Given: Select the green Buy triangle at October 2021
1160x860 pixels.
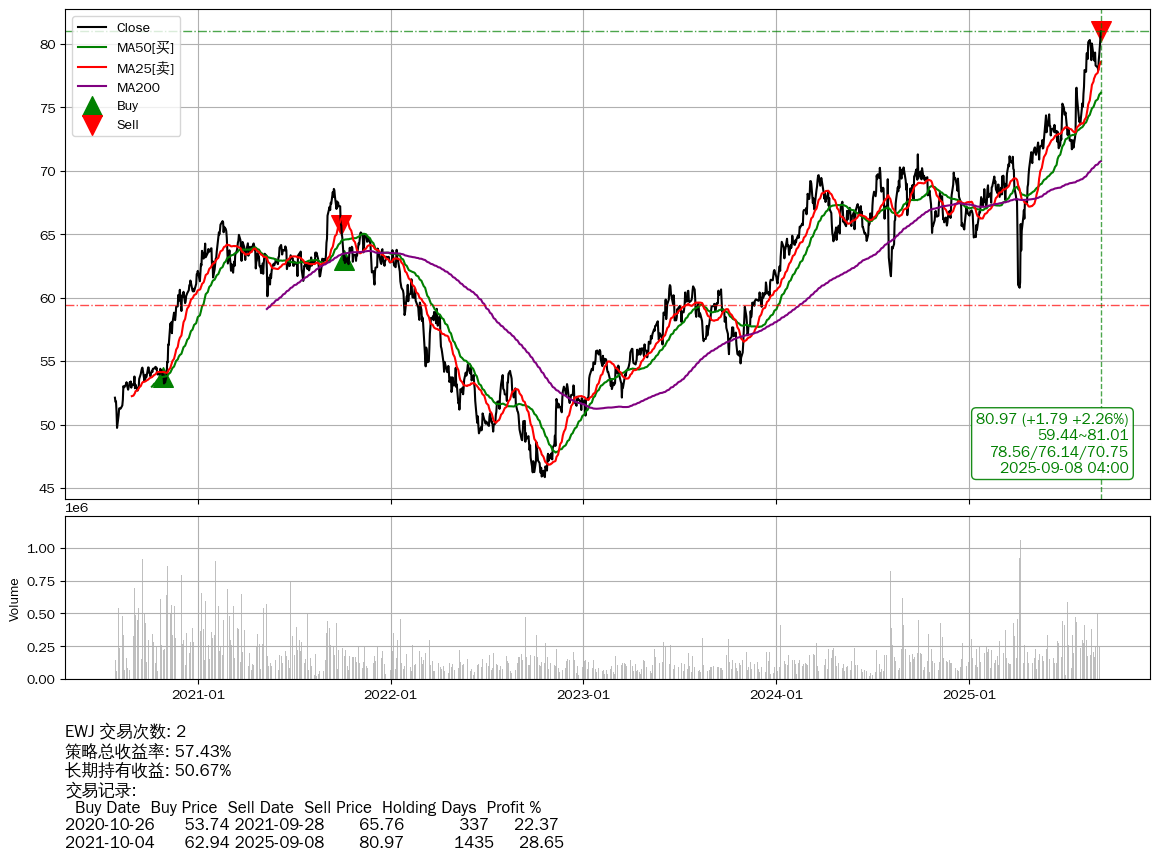Looking at the screenshot, I should pos(344,260).
